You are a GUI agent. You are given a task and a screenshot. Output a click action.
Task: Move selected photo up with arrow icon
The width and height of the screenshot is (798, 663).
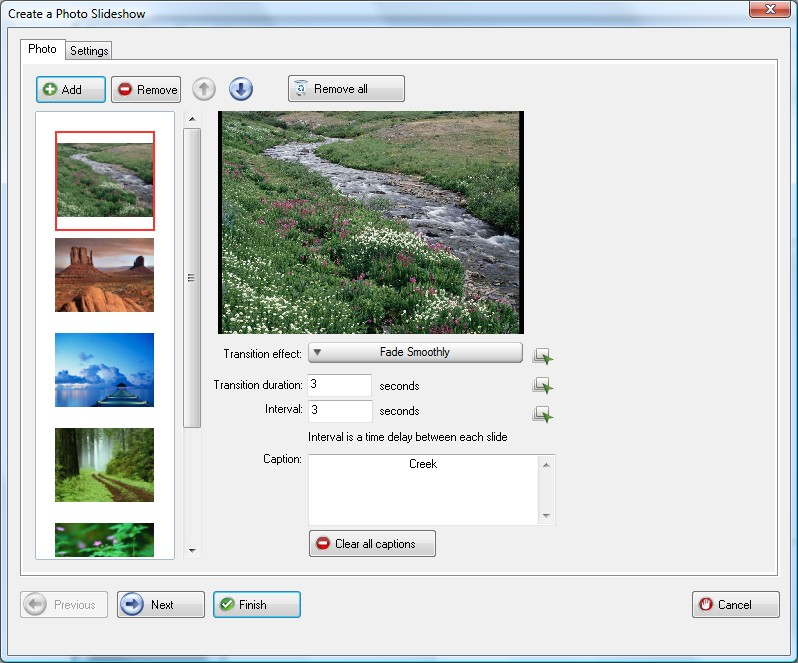click(204, 90)
